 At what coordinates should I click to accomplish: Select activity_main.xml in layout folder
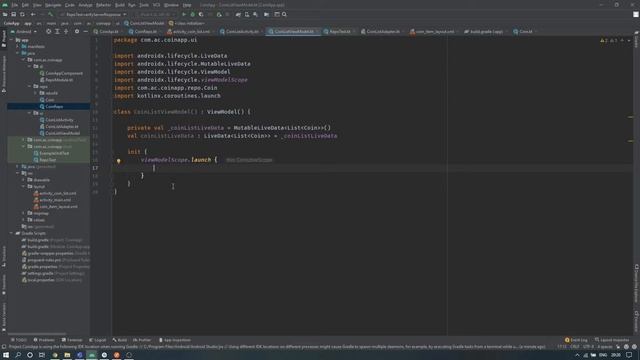tap(55, 200)
